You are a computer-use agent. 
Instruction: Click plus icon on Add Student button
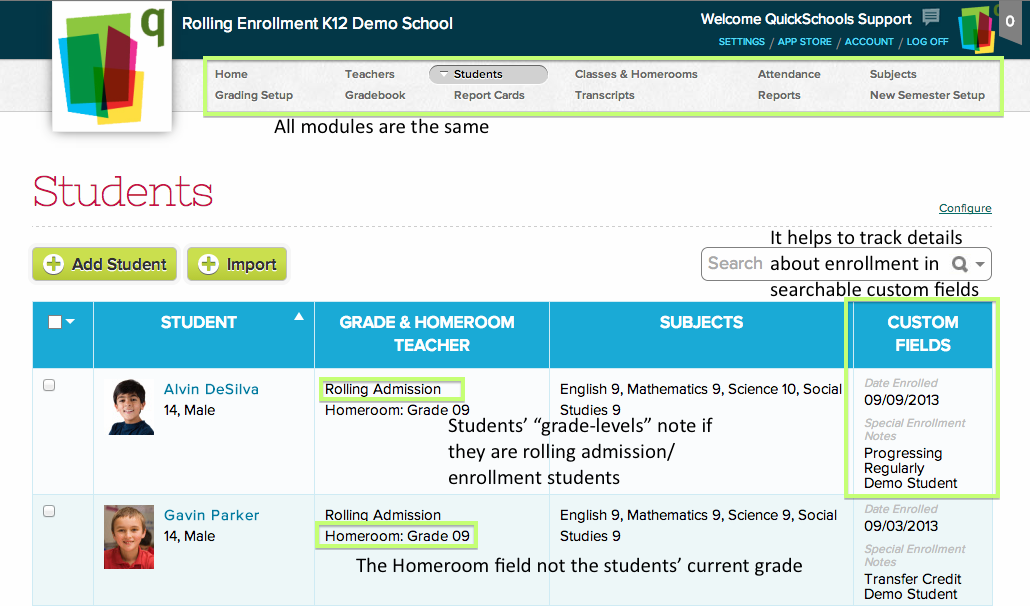click(53, 264)
